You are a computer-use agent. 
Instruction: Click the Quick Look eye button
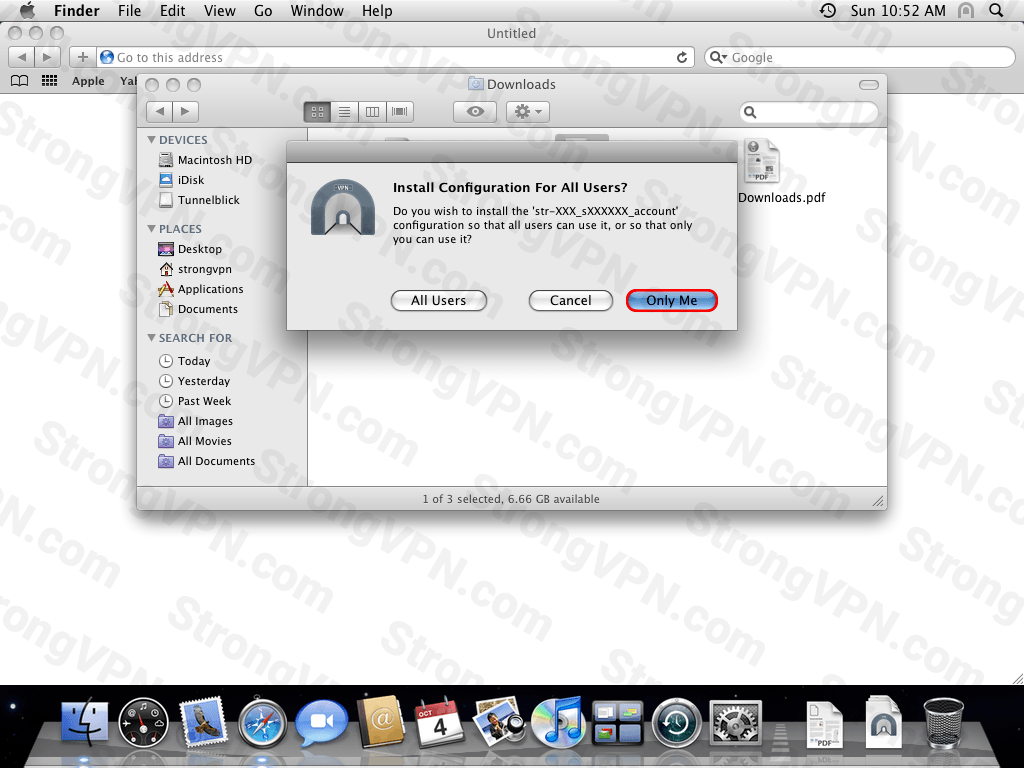tap(475, 112)
